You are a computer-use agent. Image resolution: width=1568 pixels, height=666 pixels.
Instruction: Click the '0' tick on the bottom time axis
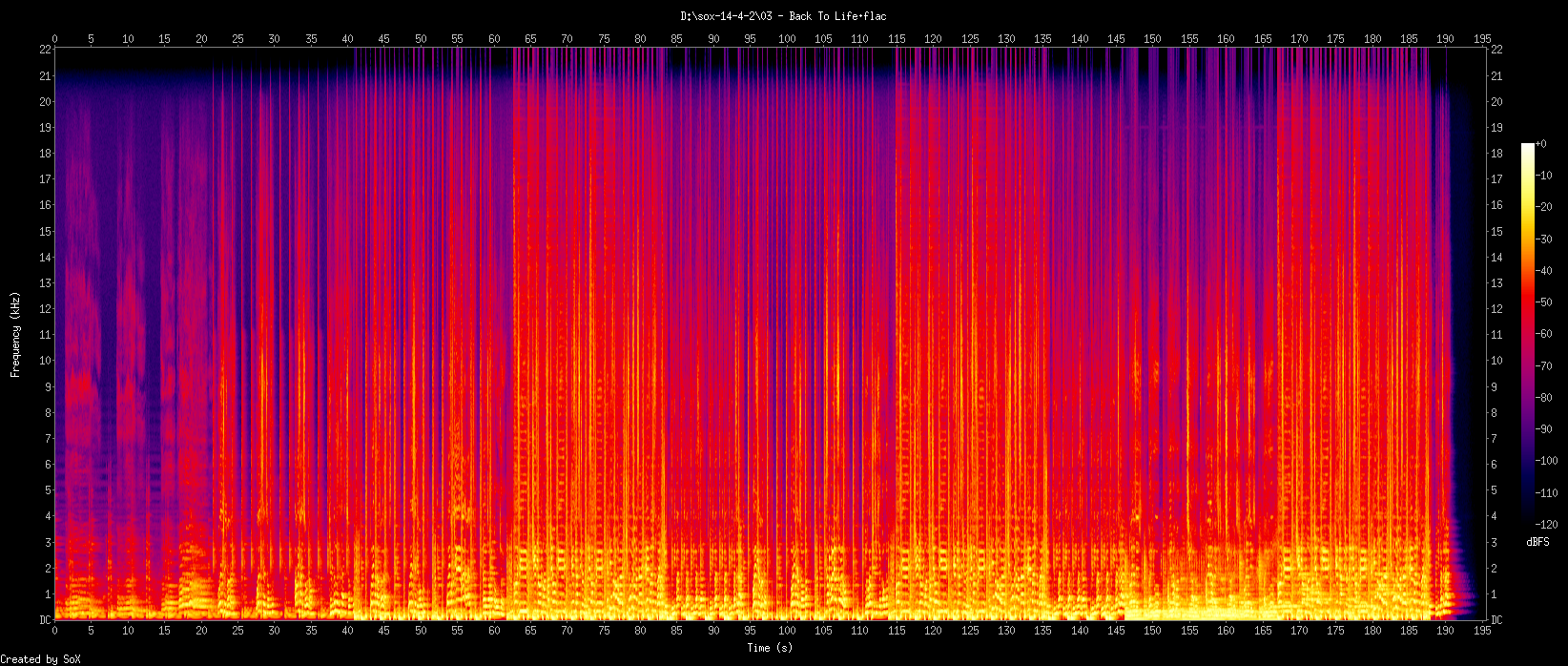tap(54, 631)
